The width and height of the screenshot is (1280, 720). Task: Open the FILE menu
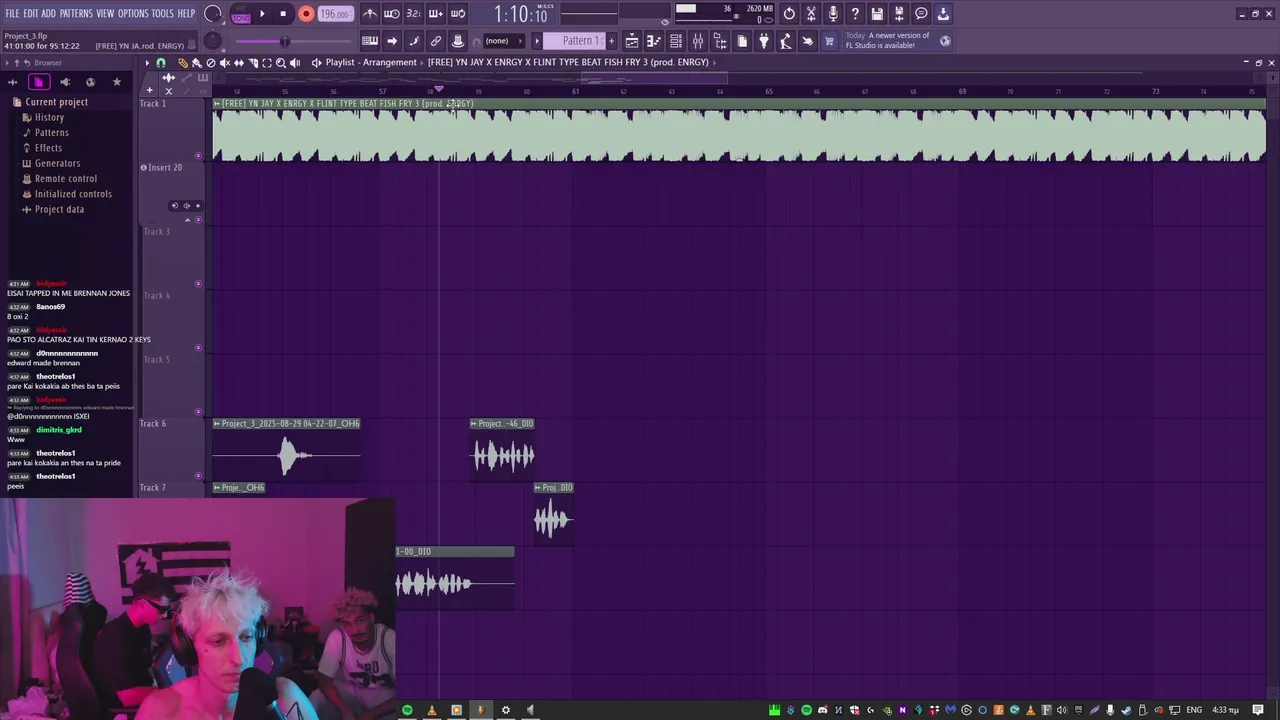click(x=13, y=14)
